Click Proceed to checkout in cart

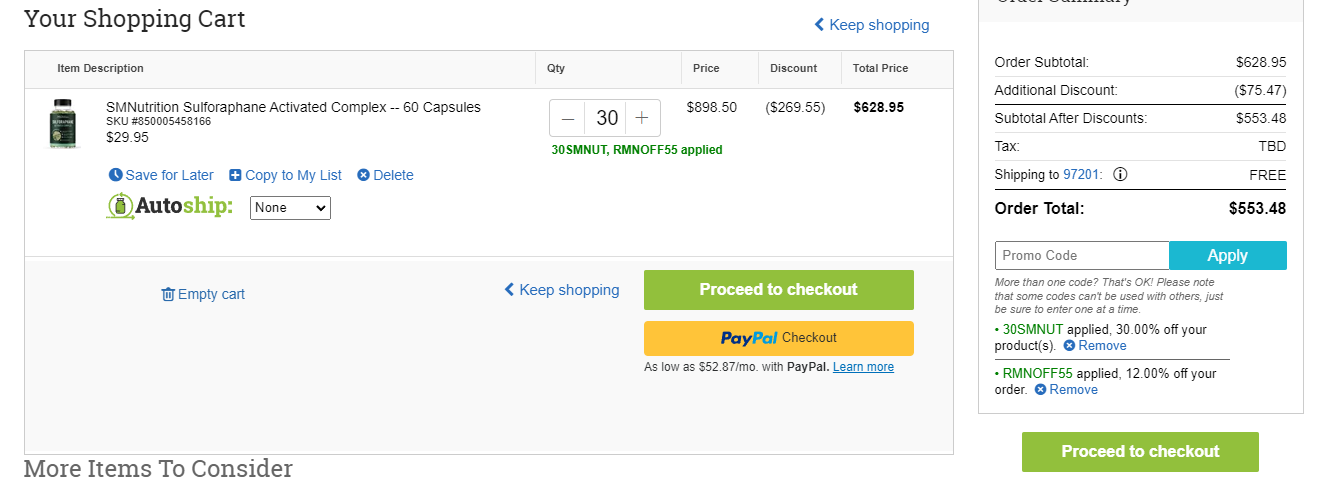(x=779, y=290)
